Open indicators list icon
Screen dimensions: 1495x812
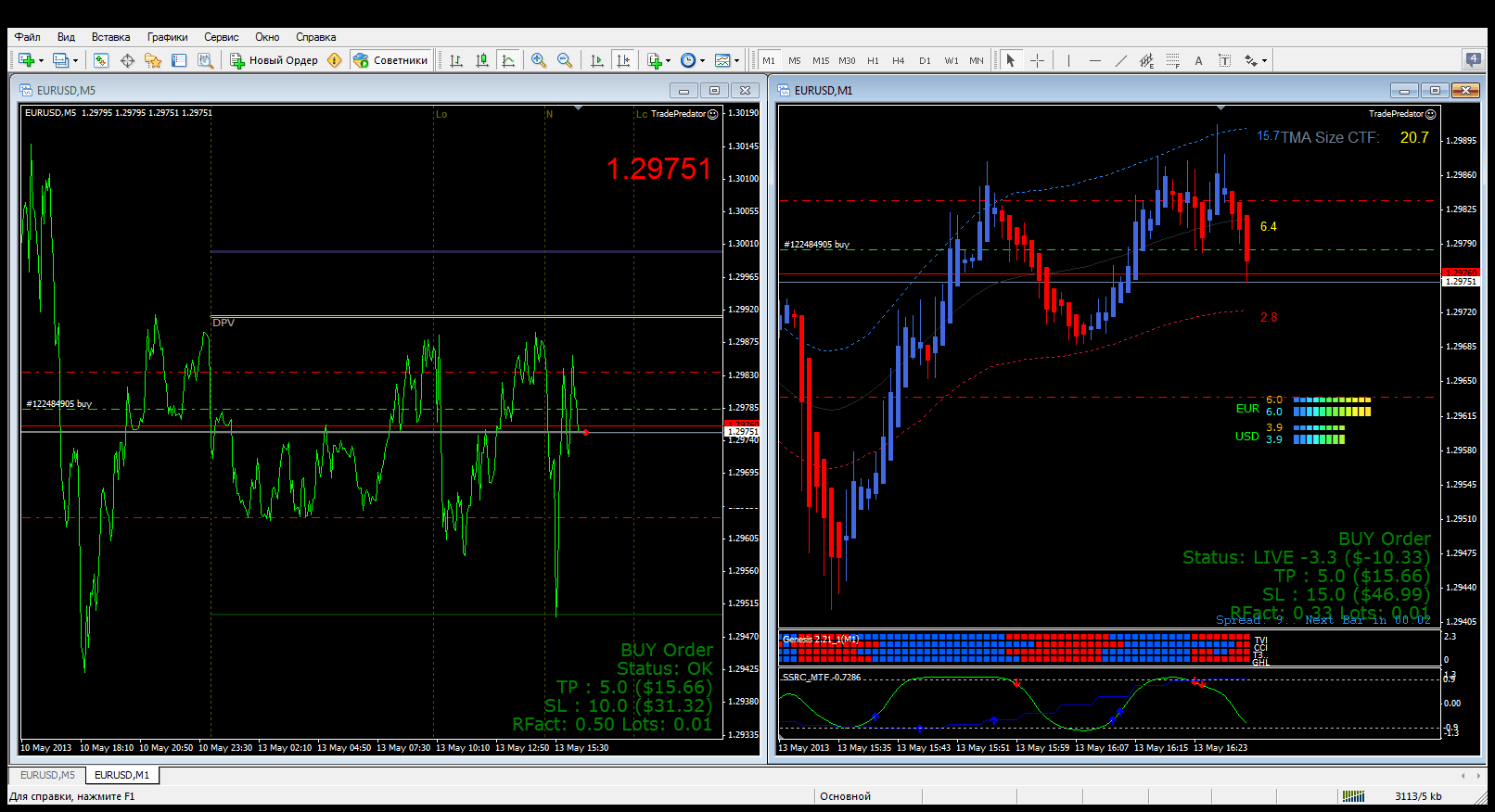tap(655, 60)
